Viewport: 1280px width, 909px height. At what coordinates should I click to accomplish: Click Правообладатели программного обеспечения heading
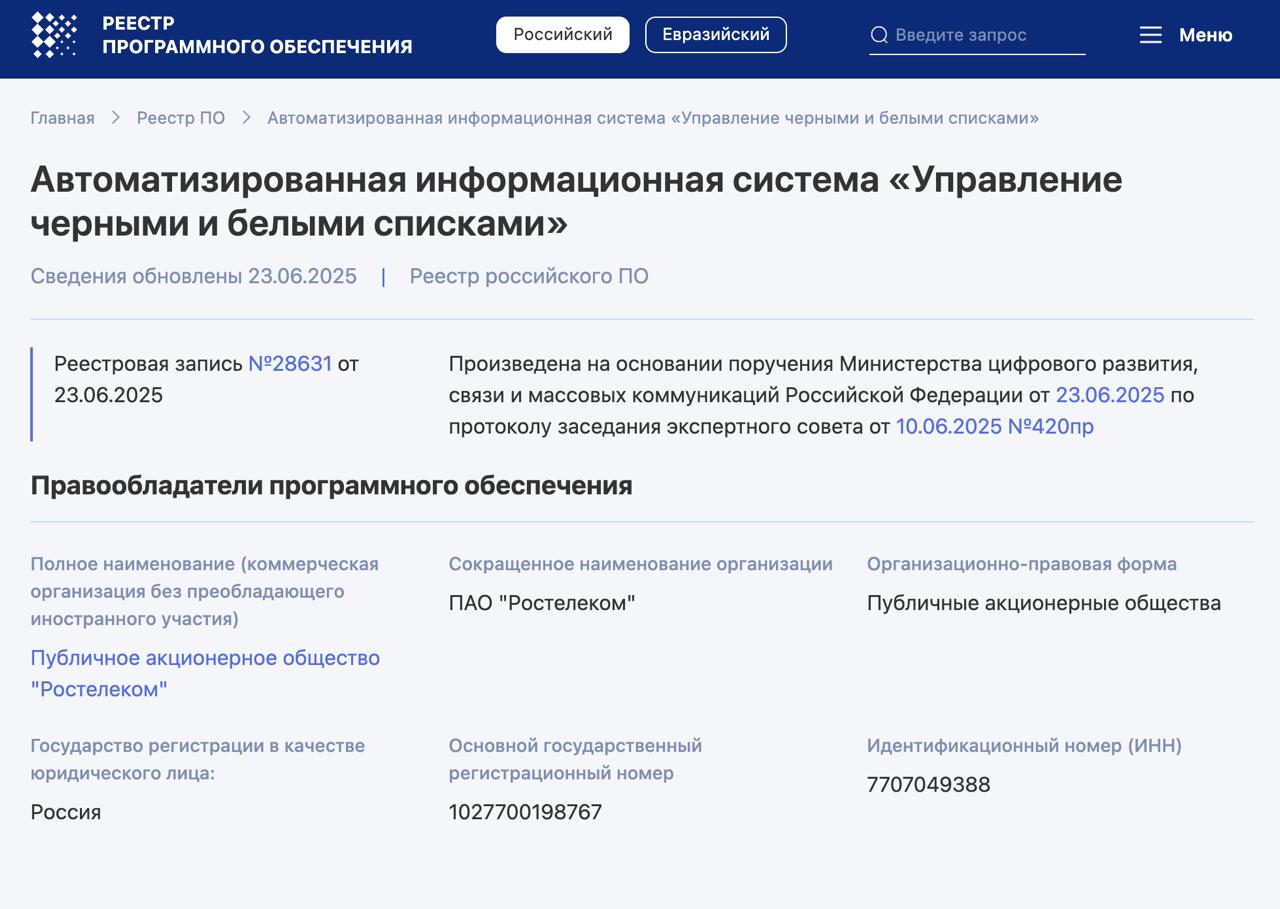331,485
